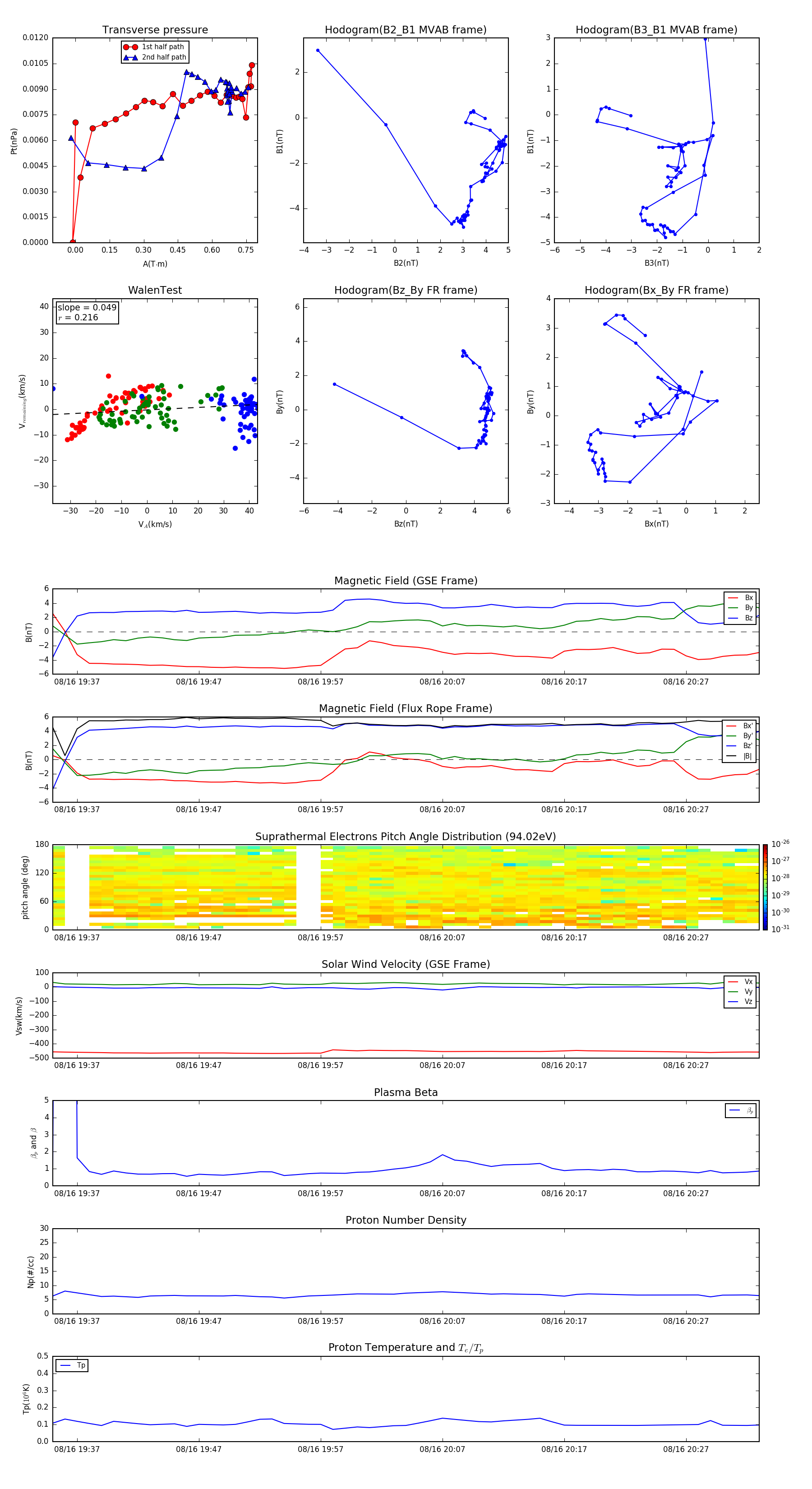Click the 'V_A(km/s)' x-axis label in WalenTest
This screenshot has height=1489, width=812.
(155, 524)
